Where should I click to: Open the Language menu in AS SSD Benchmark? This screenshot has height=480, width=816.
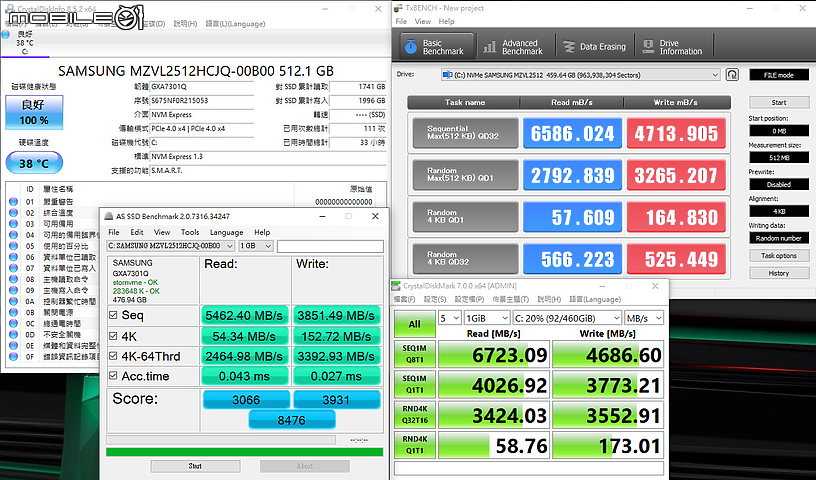(x=226, y=232)
